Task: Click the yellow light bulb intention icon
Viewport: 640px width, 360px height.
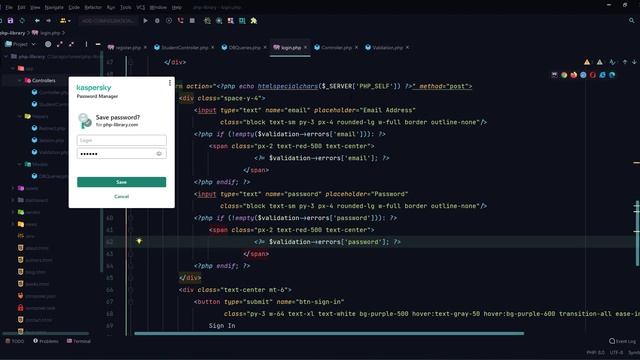Action: 139,241
